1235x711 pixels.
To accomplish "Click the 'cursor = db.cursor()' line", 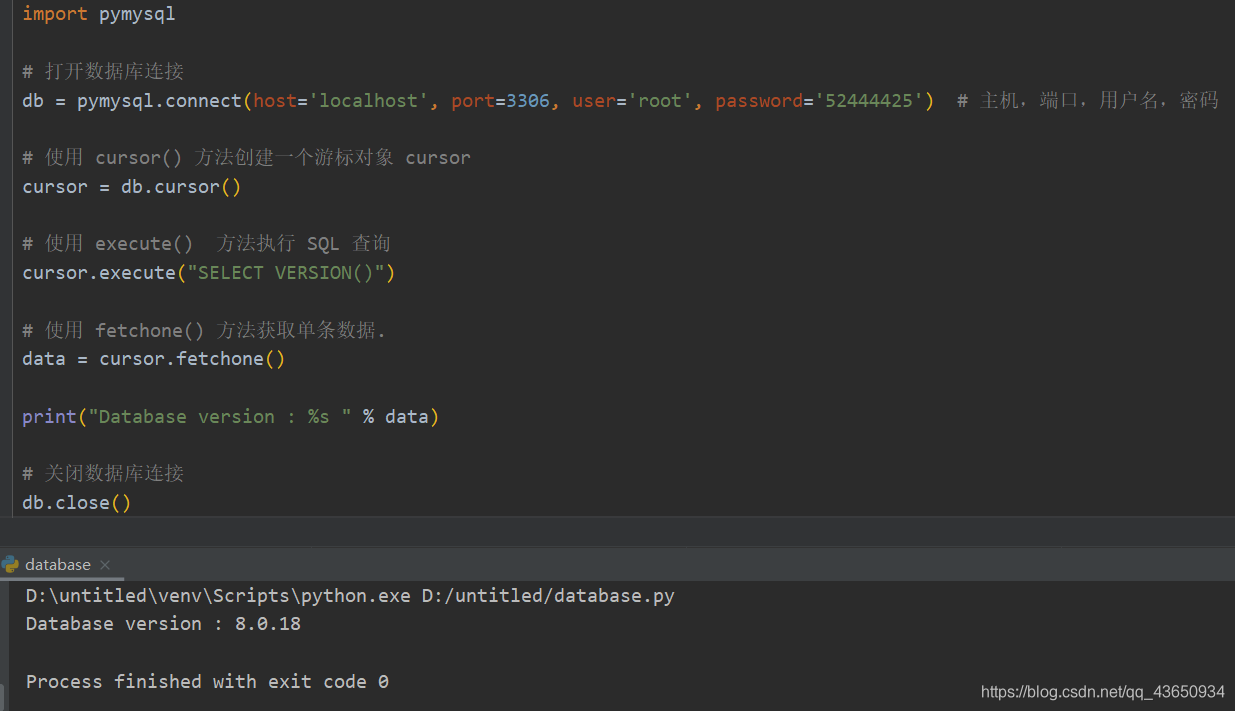I will pyautogui.click(x=132, y=187).
